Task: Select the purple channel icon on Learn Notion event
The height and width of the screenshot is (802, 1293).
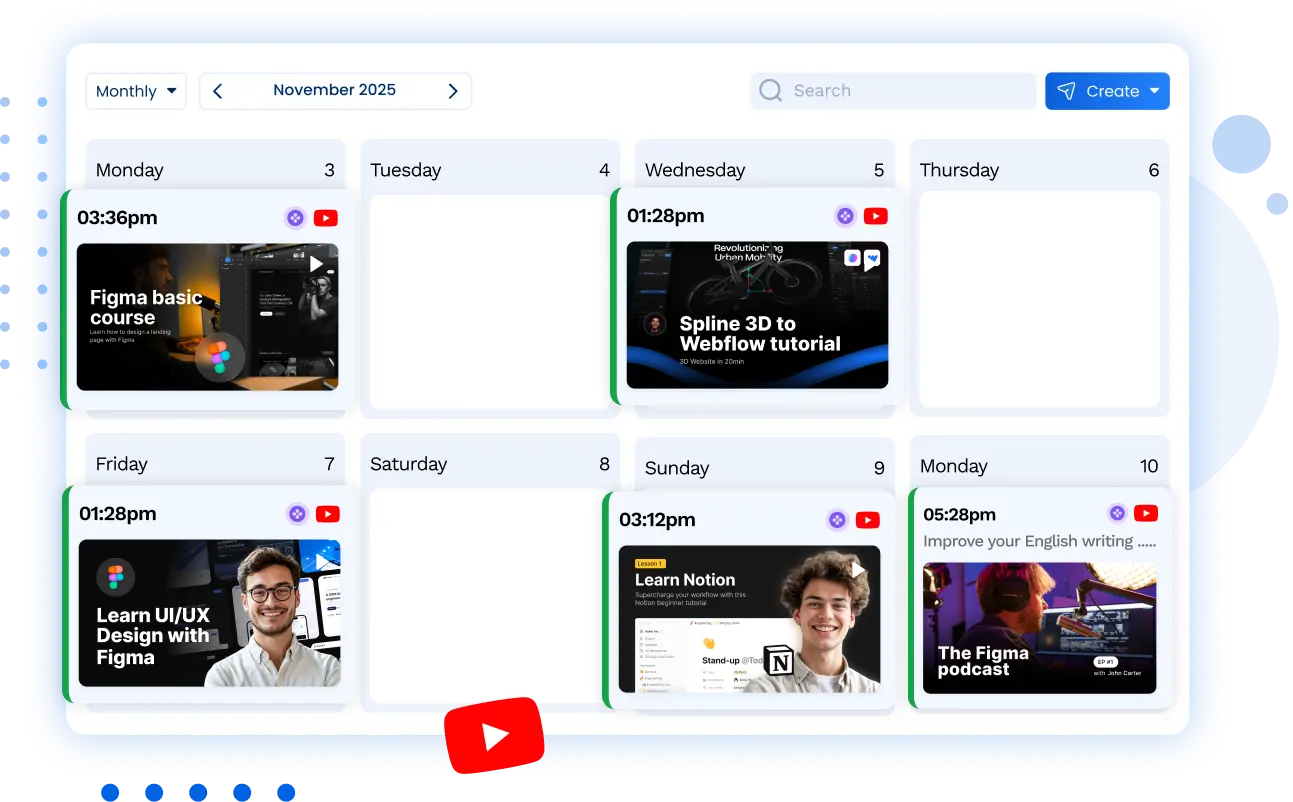Action: (x=837, y=519)
